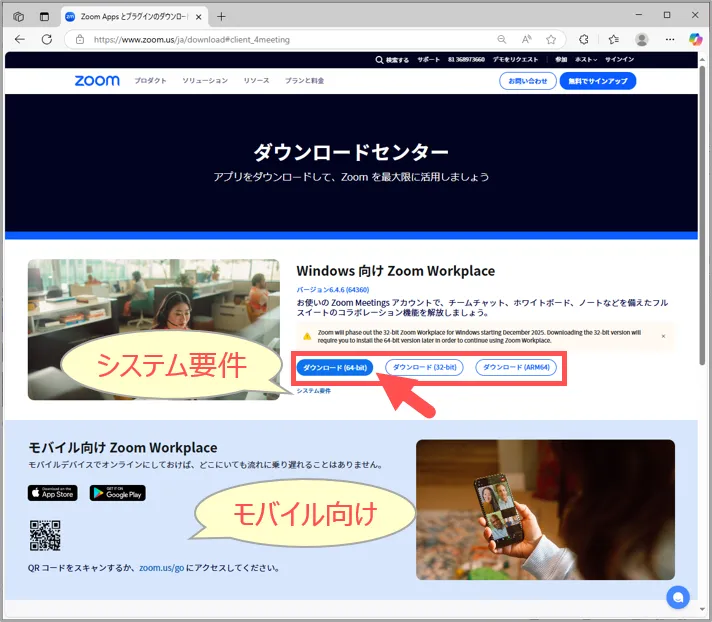The height and width of the screenshot is (622, 712).
Task: Open the browser extensions icon
Action: [x=584, y=39]
